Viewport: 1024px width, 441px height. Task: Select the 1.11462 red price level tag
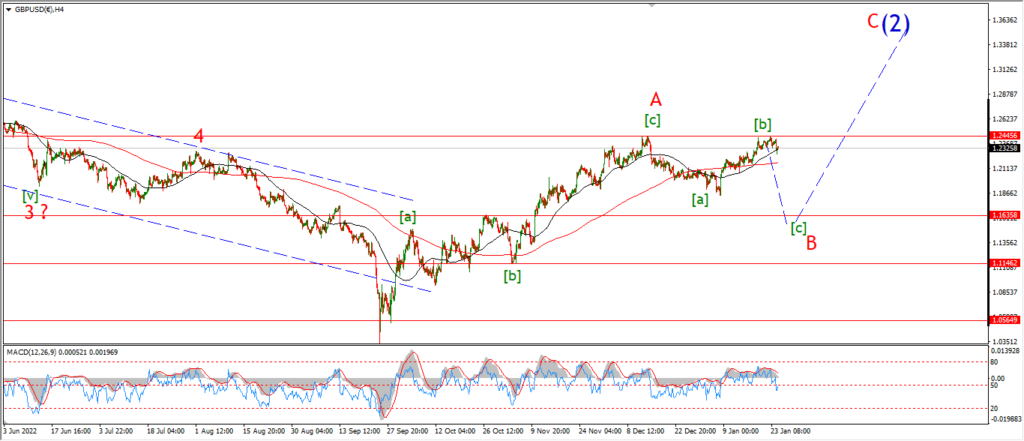[1004, 263]
